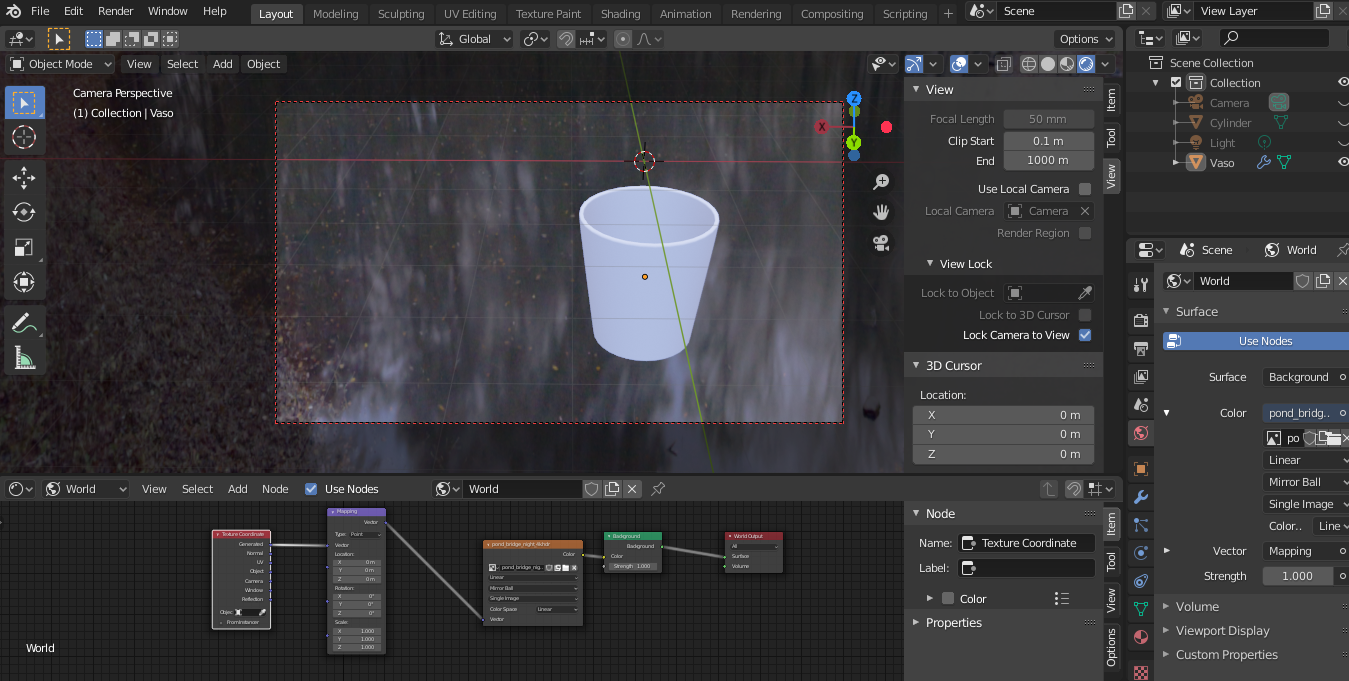Activate the Annotate pencil tool

coord(24,323)
